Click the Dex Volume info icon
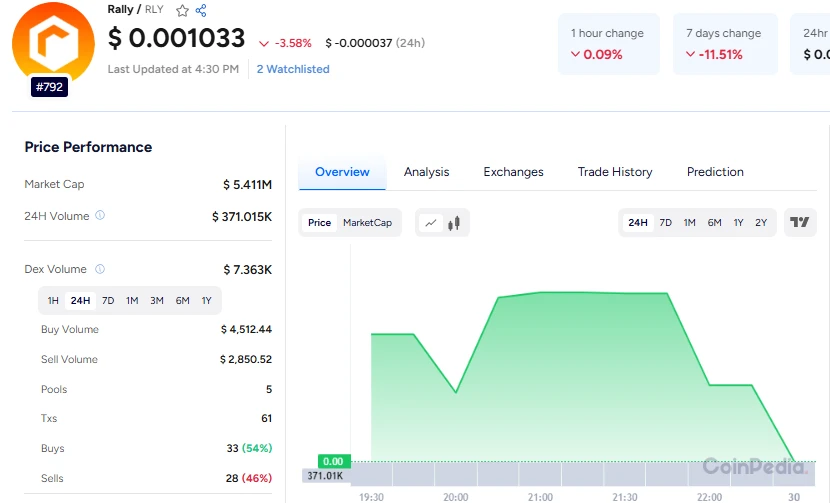The height and width of the screenshot is (503, 830). pyautogui.click(x=100, y=269)
